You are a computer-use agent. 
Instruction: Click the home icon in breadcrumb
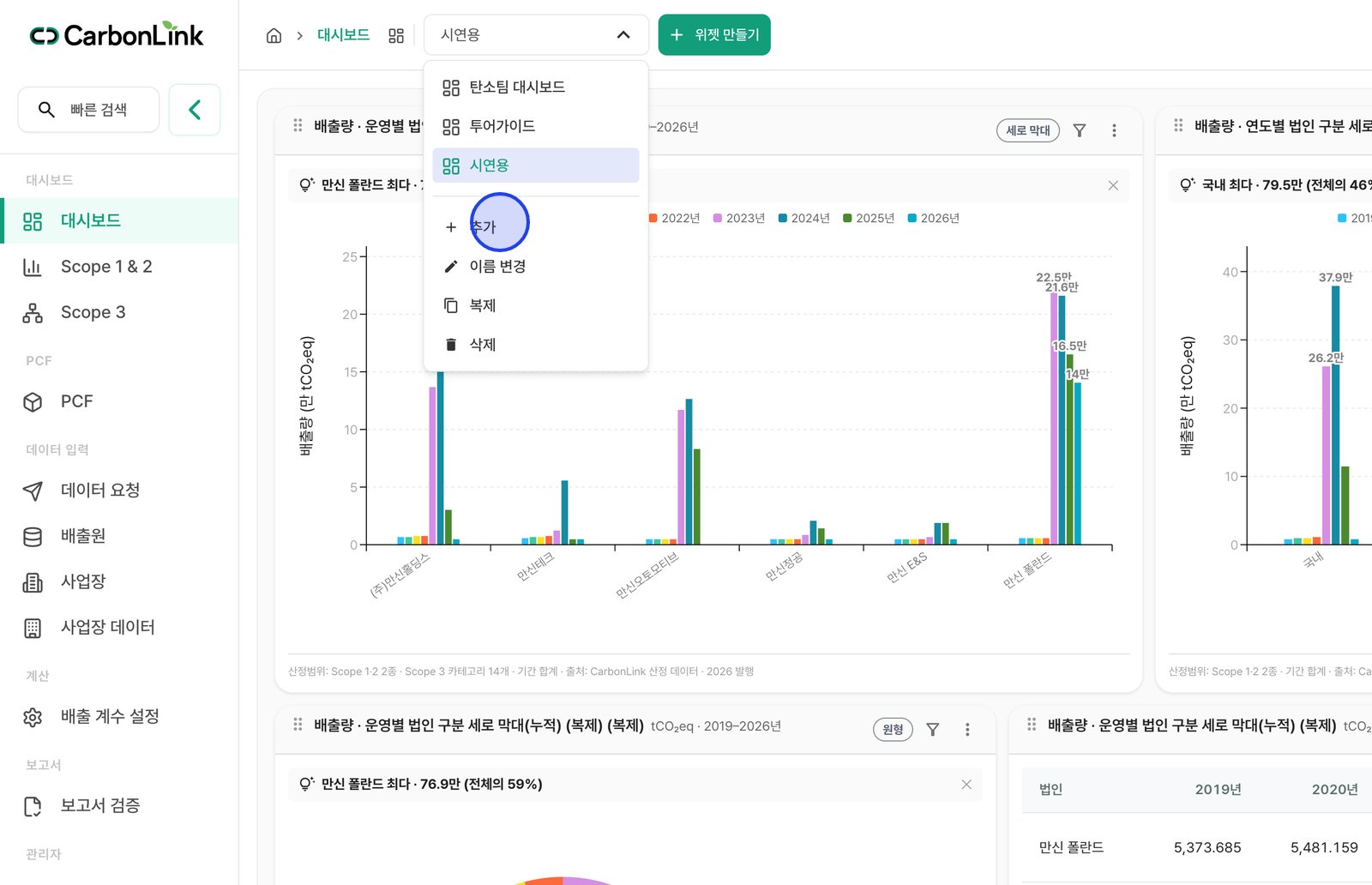(274, 35)
